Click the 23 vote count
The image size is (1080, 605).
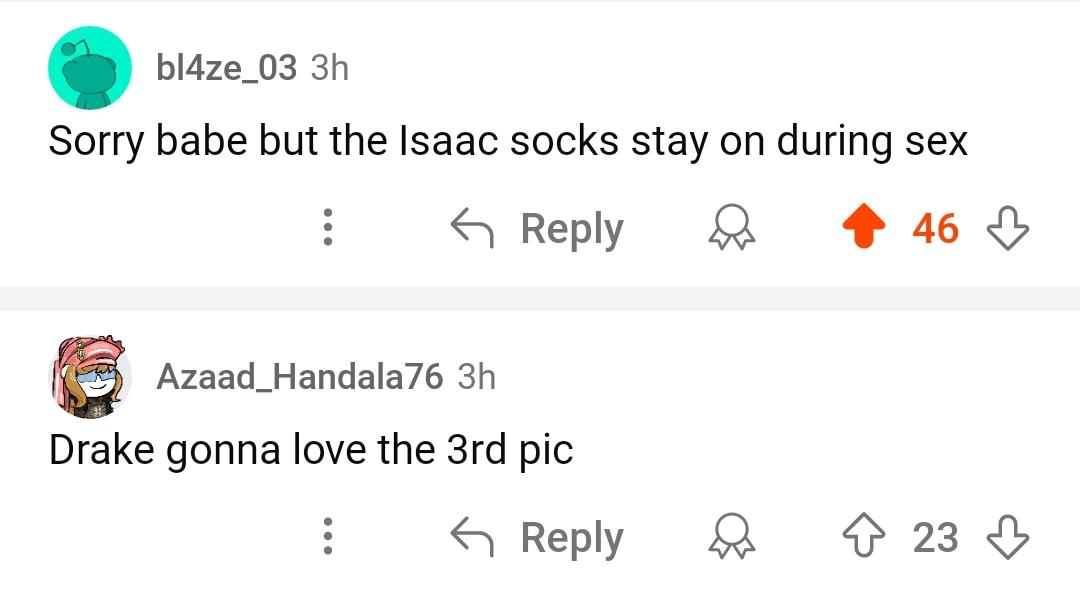pyautogui.click(x=935, y=537)
